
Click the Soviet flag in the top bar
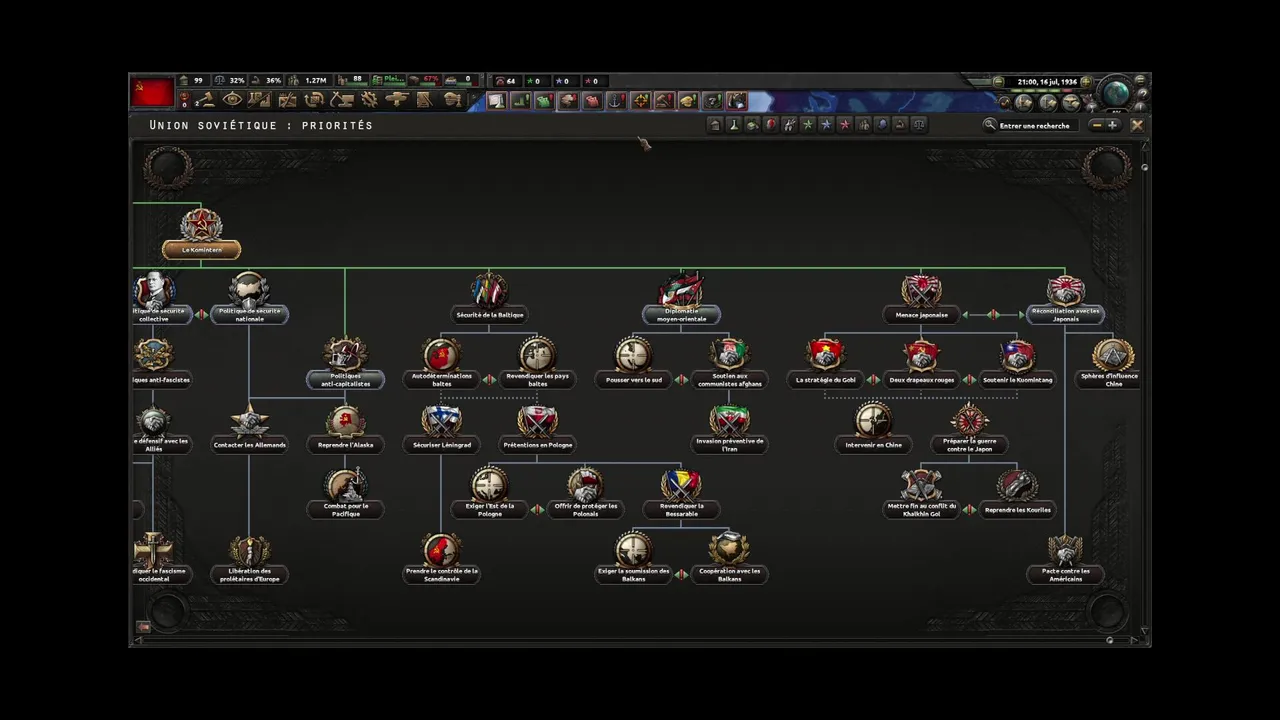coord(153,93)
